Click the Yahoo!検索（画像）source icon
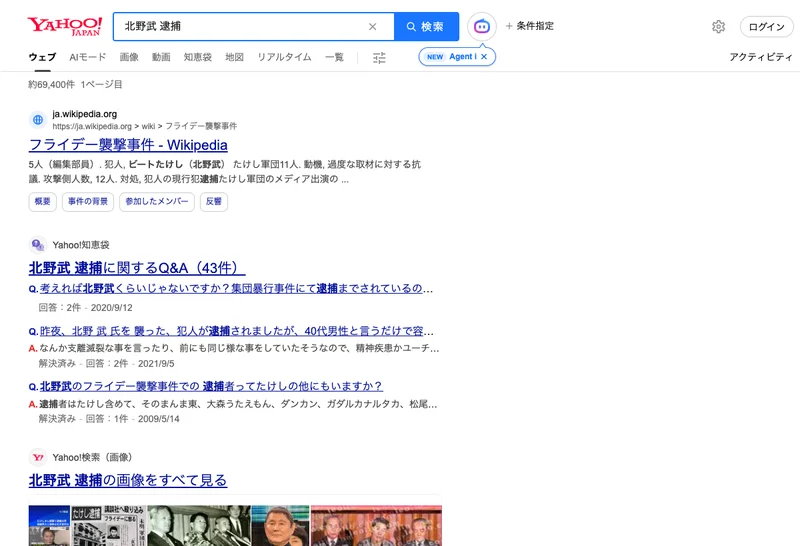800x546 pixels. [38, 457]
